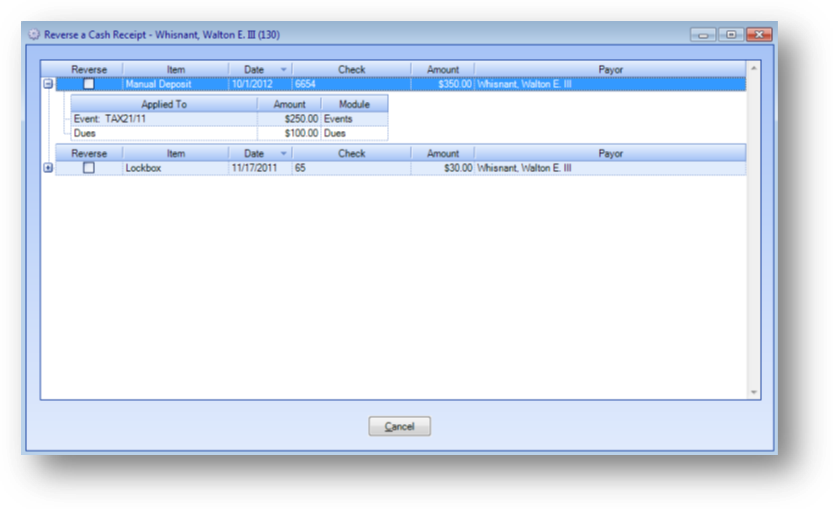Click the second Date column sort arrow
833x509 pixels.
tap(284, 154)
